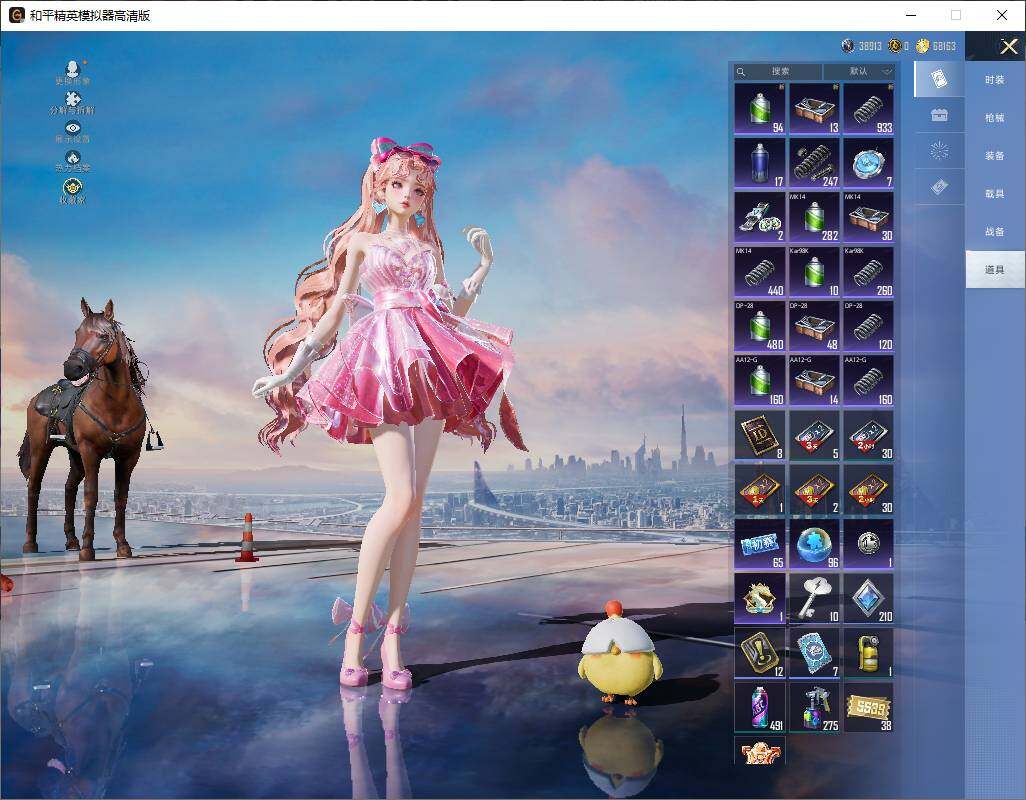The image size is (1026, 800).
Task: Select the spring and bolts item, count 247
Action: 814,163
